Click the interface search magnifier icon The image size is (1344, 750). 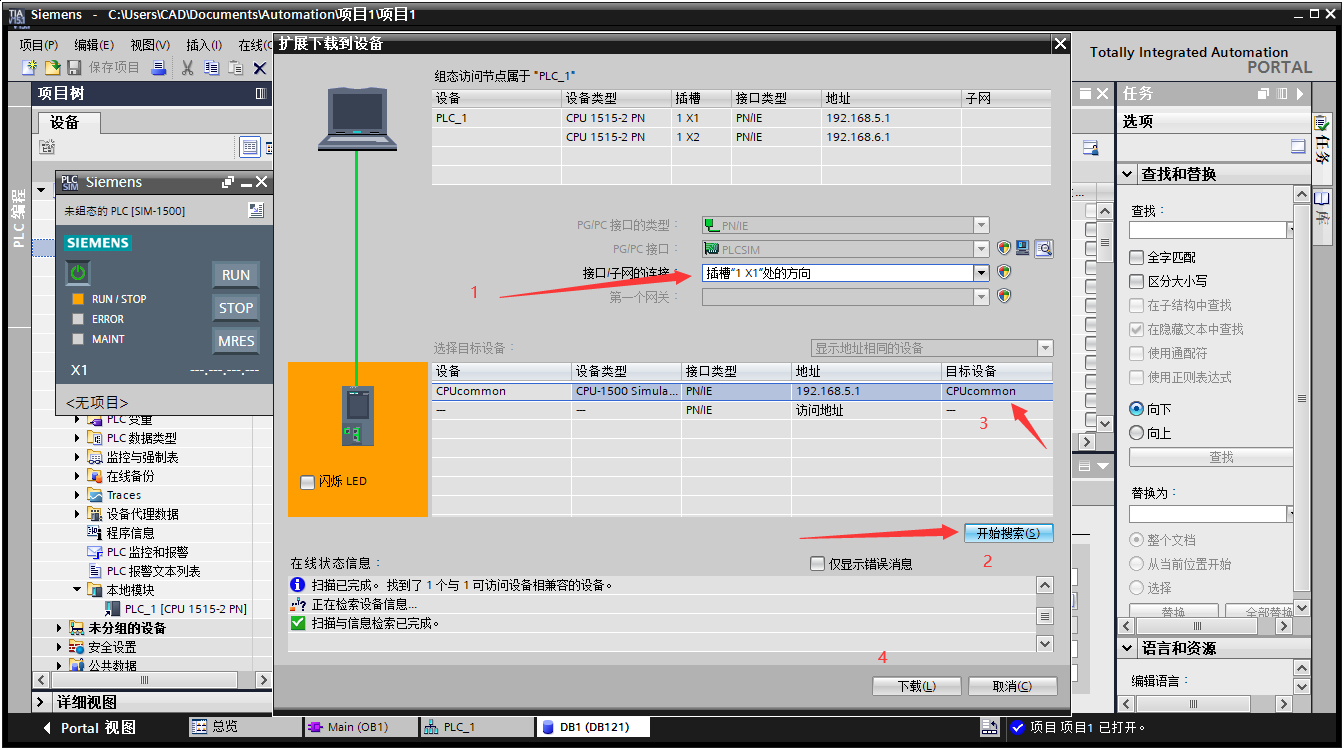coord(1043,248)
